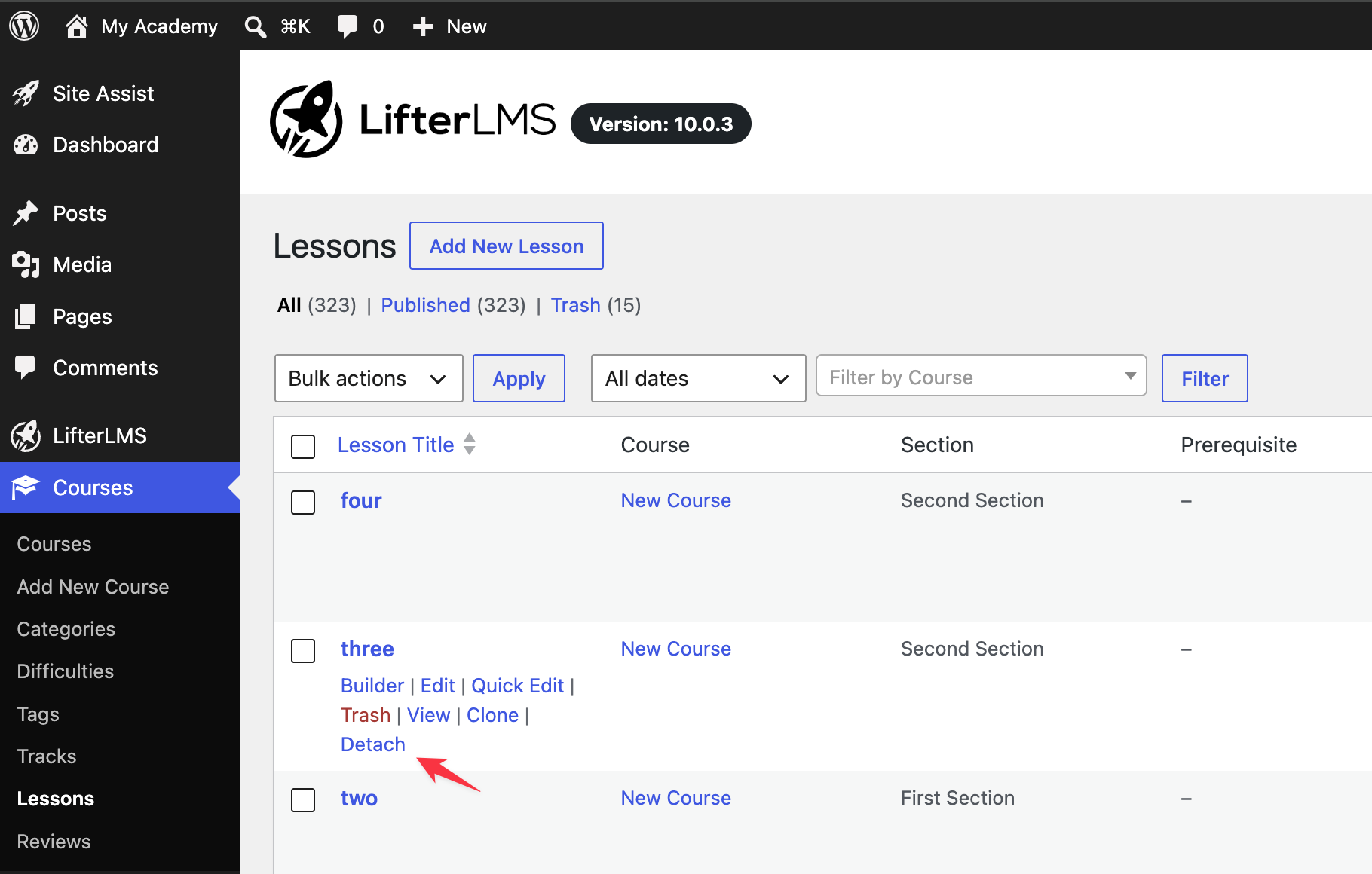The height and width of the screenshot is (874, 1372).
Task: Detach lesson three from its course
Action: pos(373,744)
